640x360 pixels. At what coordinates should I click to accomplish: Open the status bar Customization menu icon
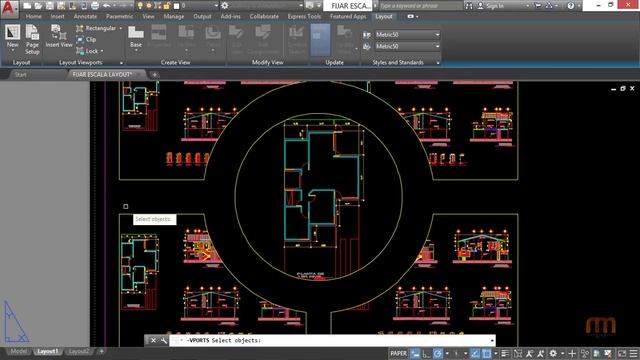pyautogui.click(x=633, y=353)
